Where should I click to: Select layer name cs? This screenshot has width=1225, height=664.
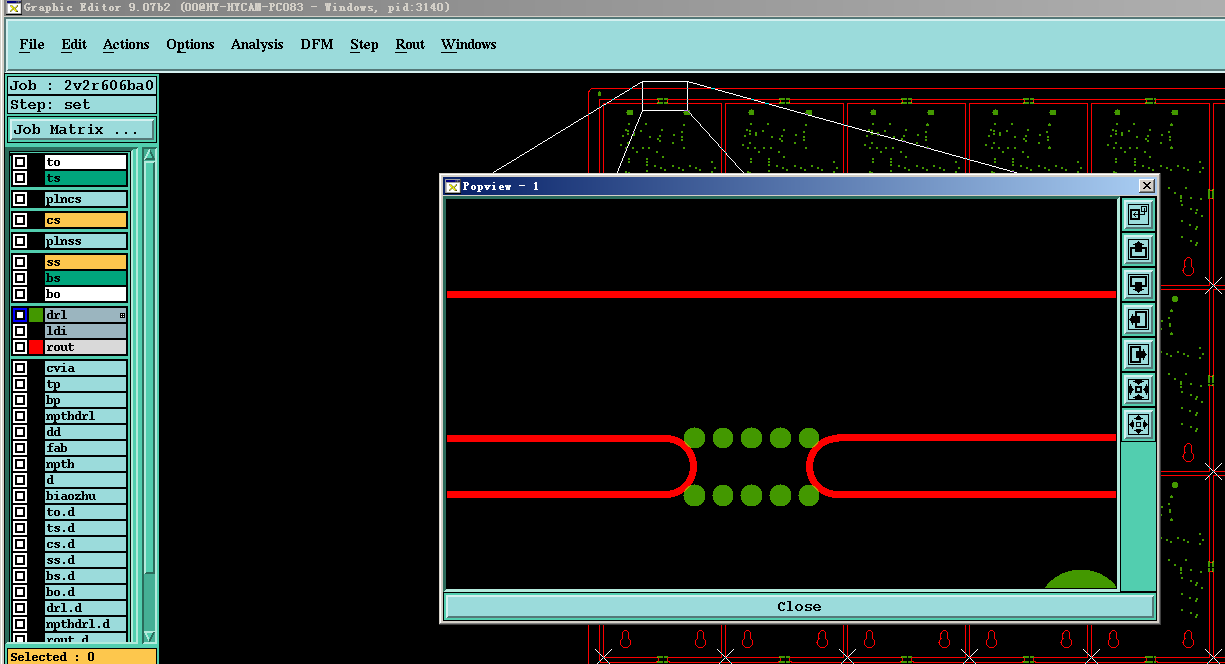pyautogui.click(x=86, y=220)
